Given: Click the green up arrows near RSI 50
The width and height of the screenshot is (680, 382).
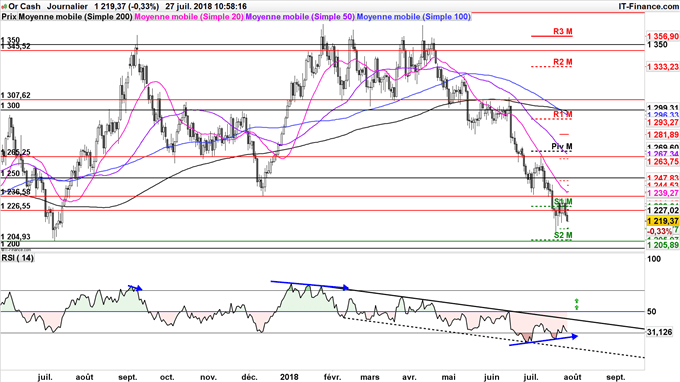Looking at the screenshot, I should tap(576, 304).
